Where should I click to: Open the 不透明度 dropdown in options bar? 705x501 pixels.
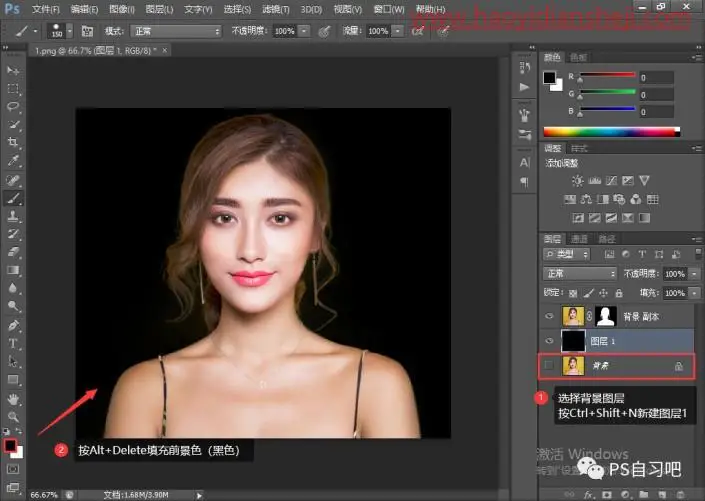304,31
